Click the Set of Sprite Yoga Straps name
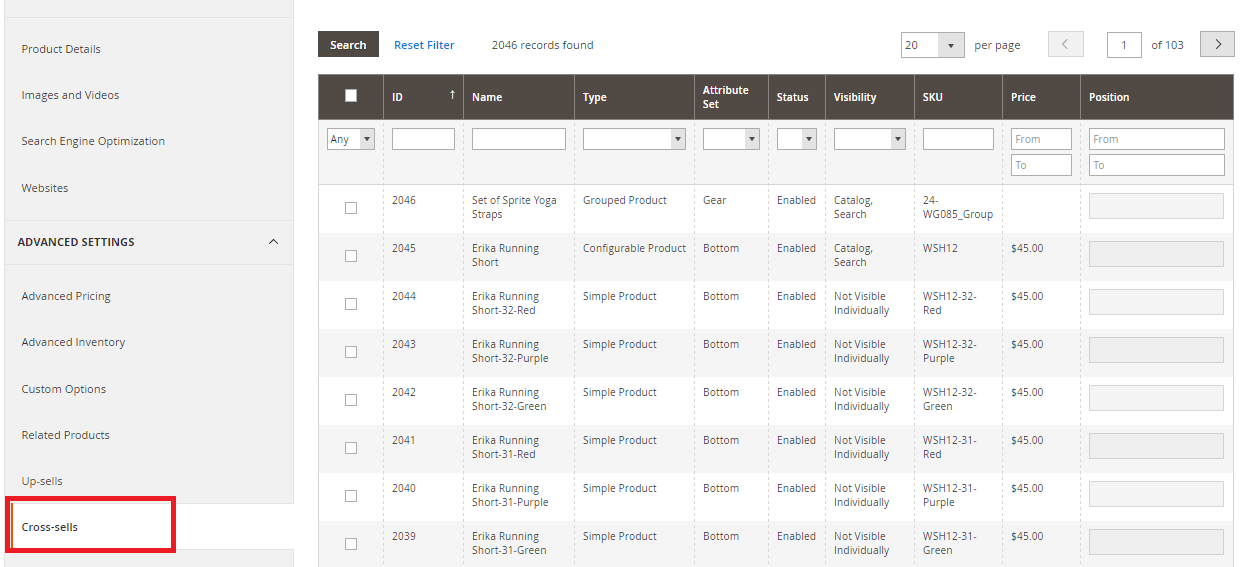The height and width of the screenshot is (567, 1247). tap(514, 207)
